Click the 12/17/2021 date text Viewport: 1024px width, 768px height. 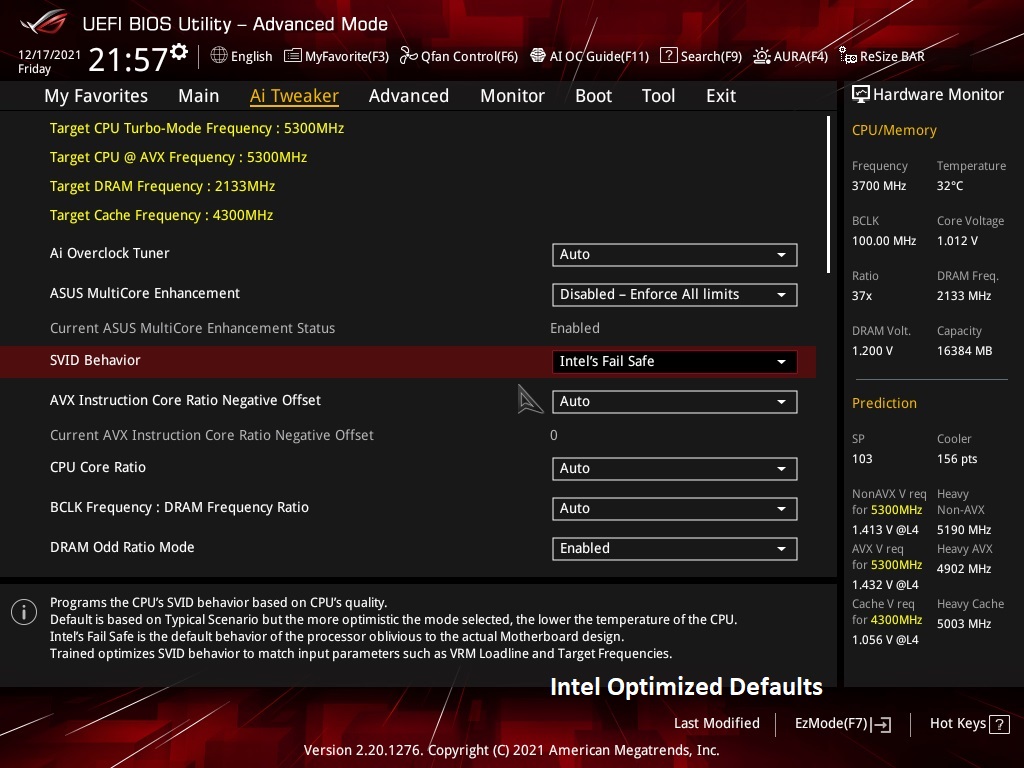[49, 55]
